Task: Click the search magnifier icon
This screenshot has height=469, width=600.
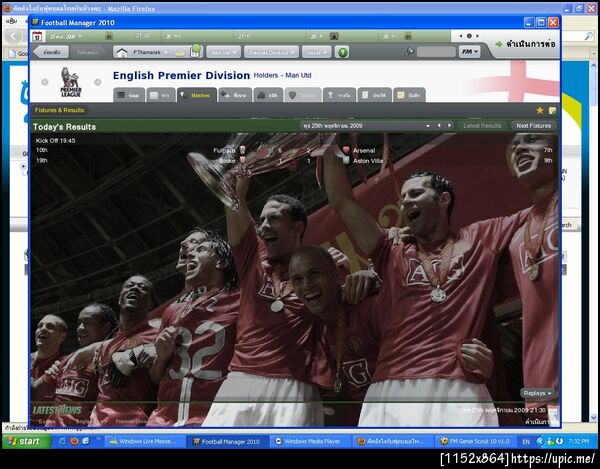Action: point(410,51)
